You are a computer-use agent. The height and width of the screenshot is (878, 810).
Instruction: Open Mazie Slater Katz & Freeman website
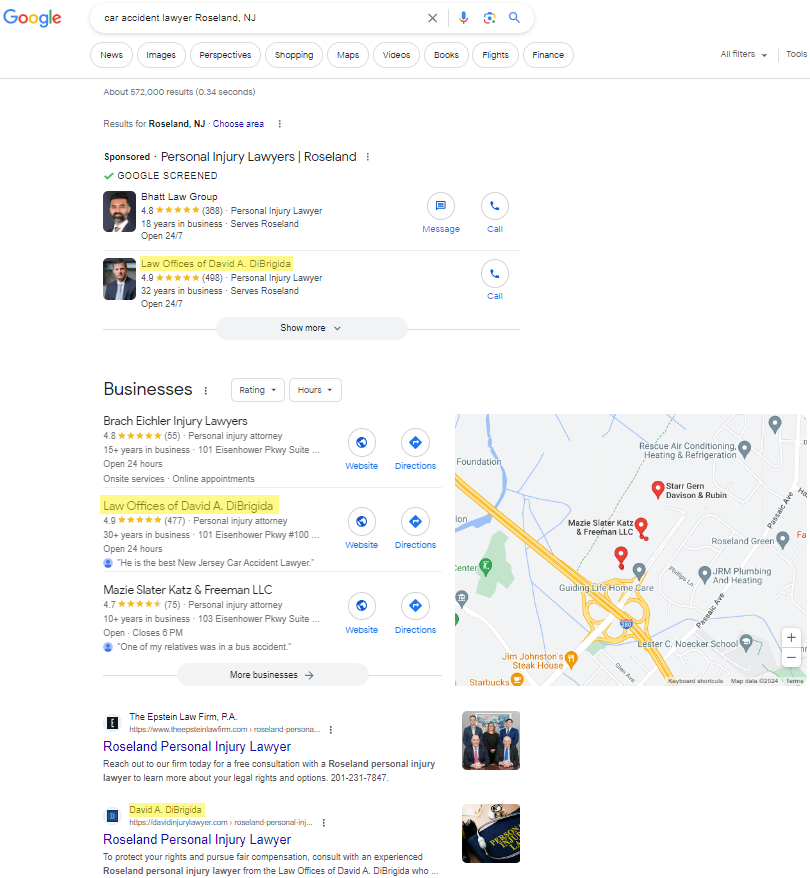(362, 605)
